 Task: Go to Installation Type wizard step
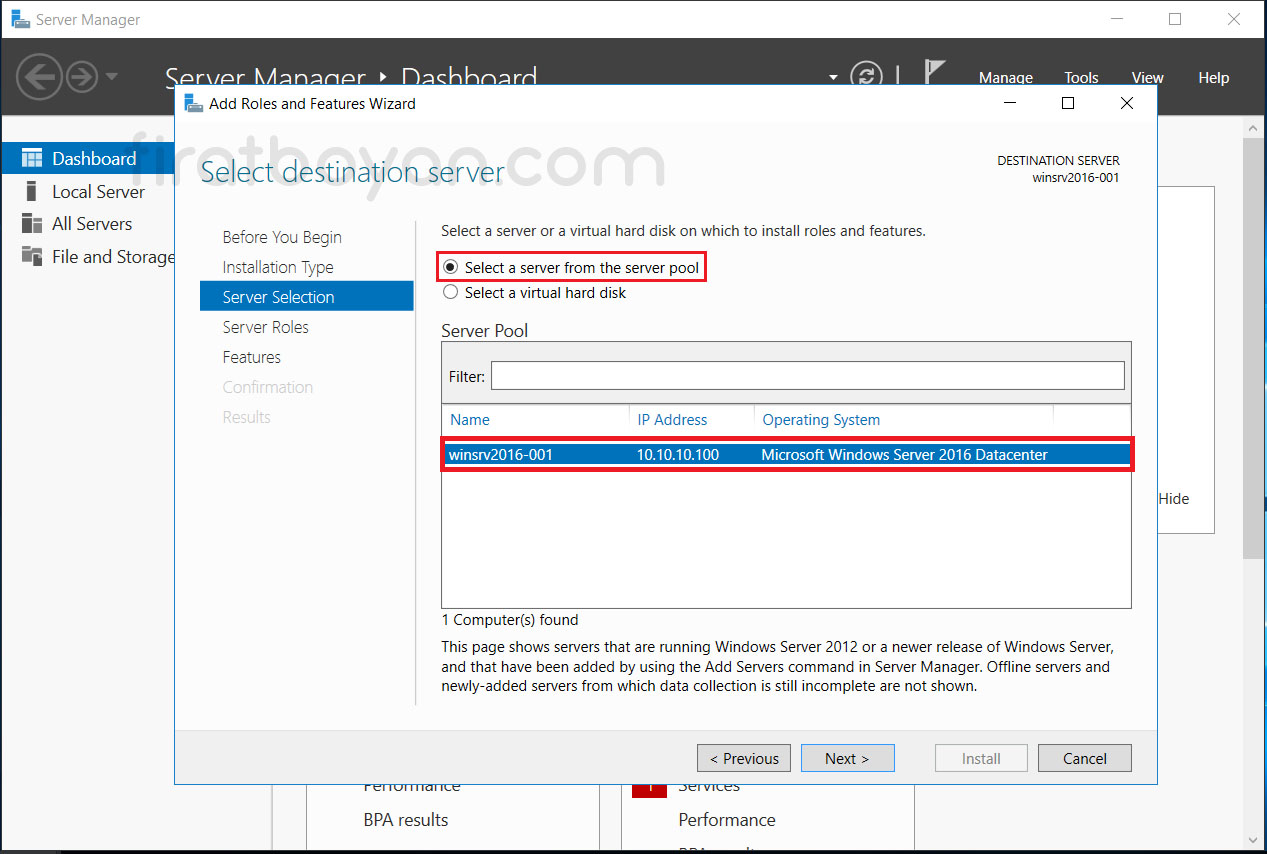(x=278, y=267)
